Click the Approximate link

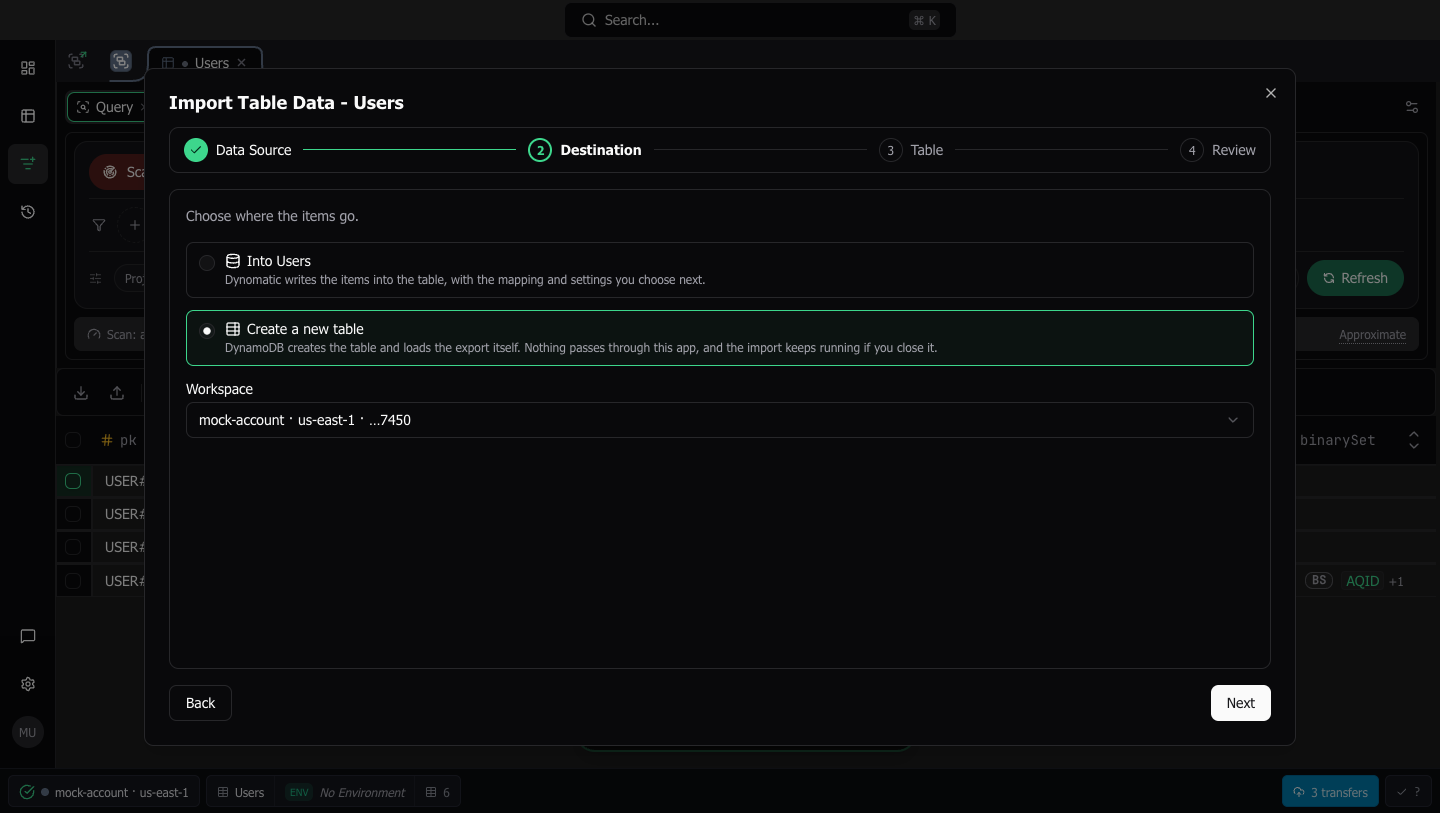pos(1372,335)
